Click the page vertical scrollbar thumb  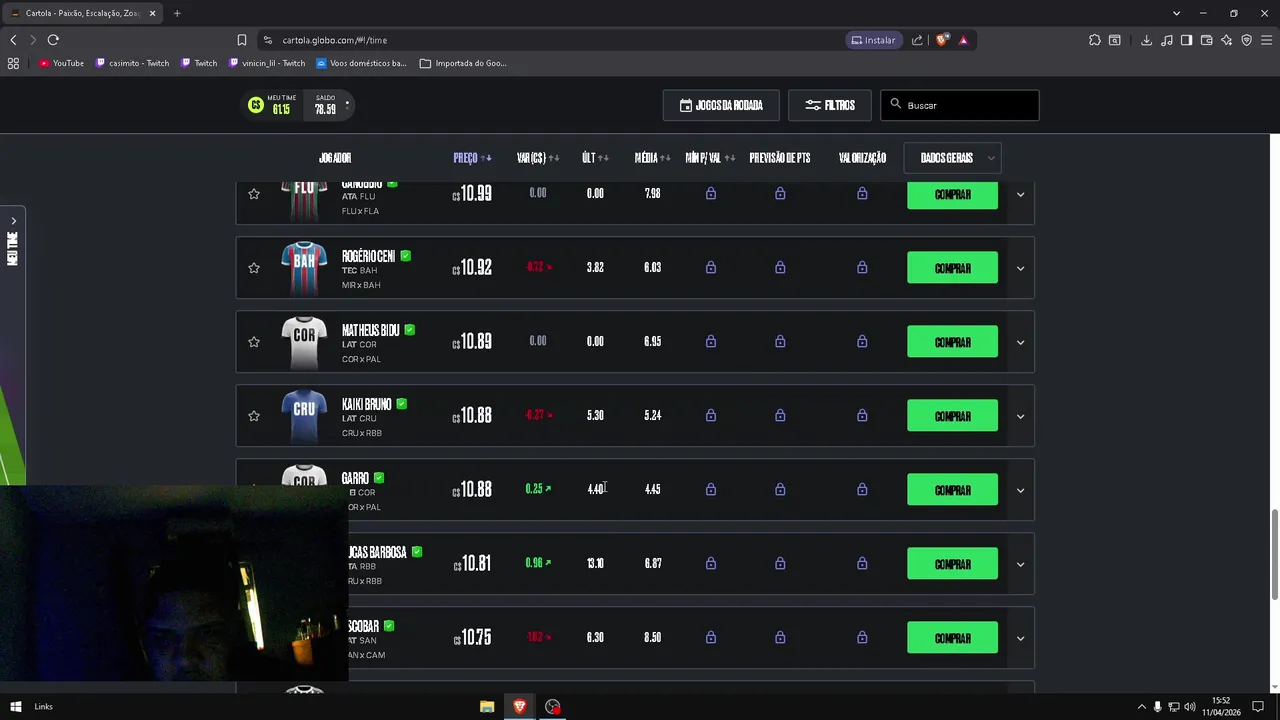1275,555
